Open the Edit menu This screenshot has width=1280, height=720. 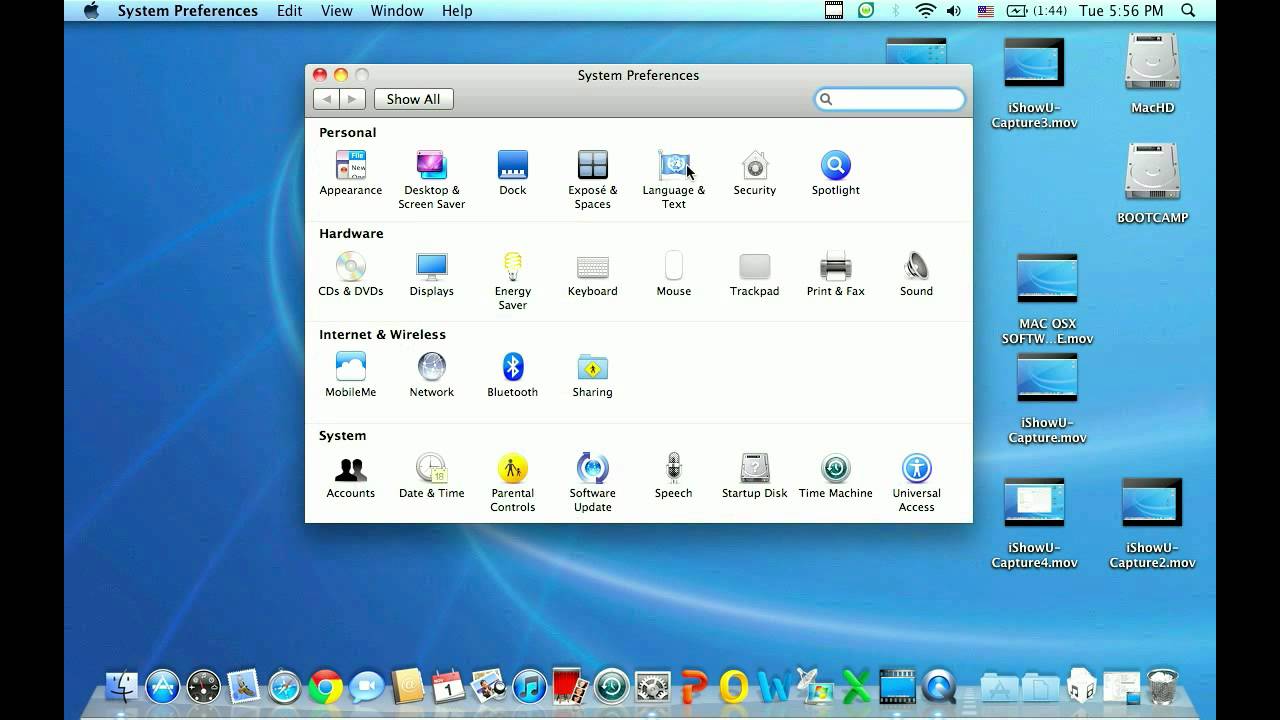pyautogui.click(x=289, y=11)
